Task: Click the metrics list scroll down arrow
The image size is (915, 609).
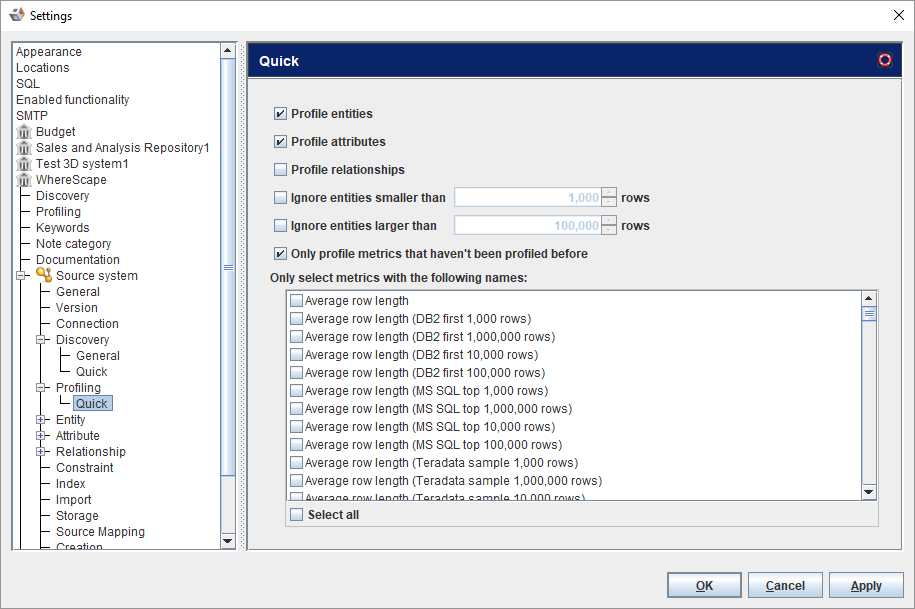Action: click(868, 492)
